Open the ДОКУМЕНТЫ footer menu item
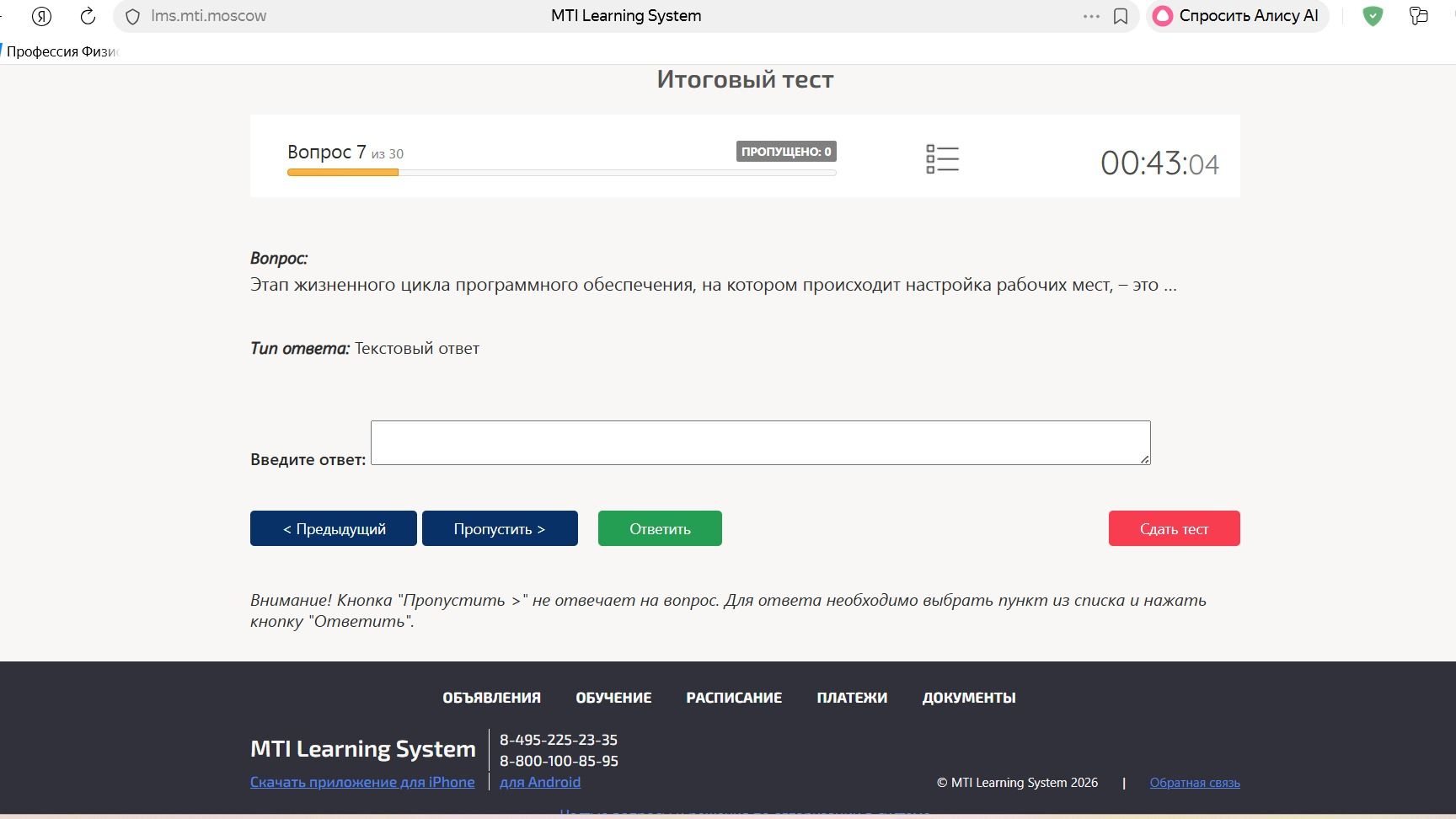1456x819 pixels. (969, 698)
